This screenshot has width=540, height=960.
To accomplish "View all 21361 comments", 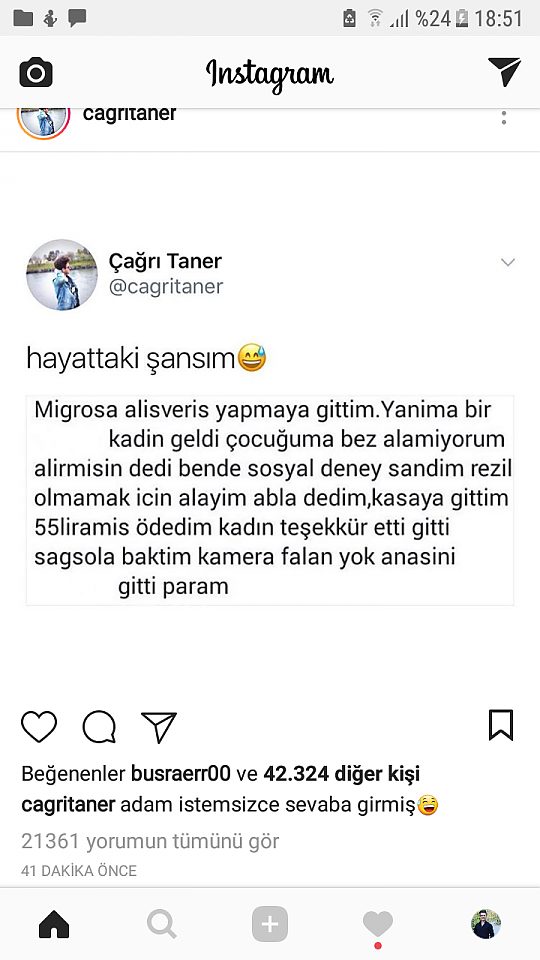I will (150, 841).
